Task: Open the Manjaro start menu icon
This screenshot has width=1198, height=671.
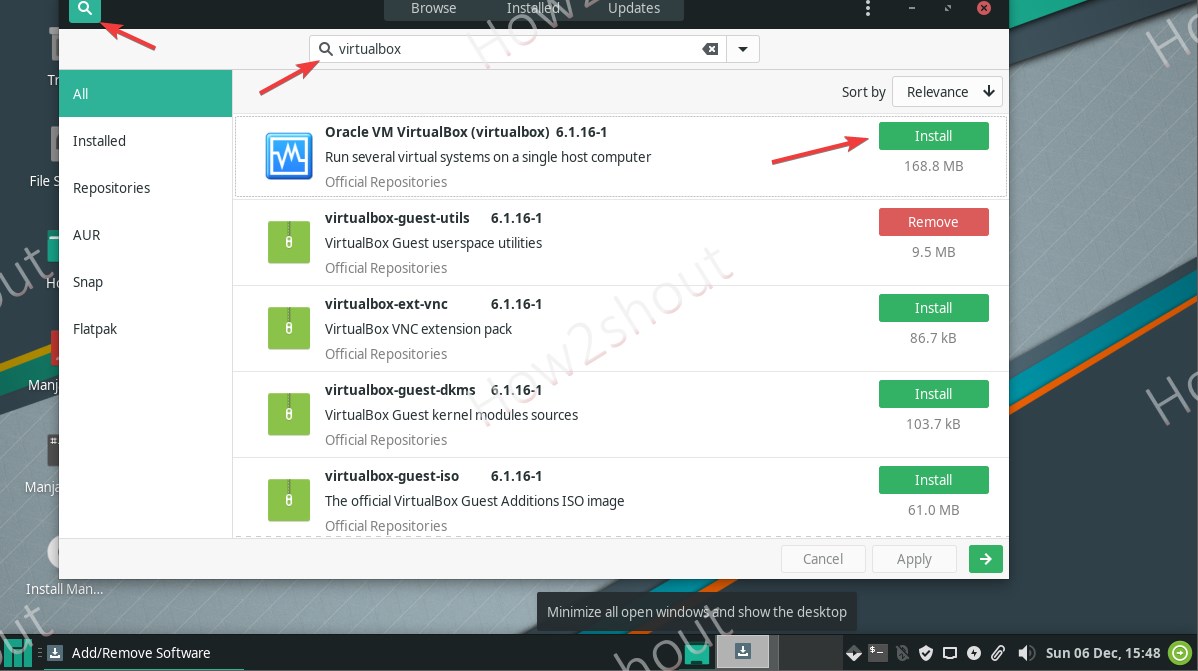Action: 17,653
